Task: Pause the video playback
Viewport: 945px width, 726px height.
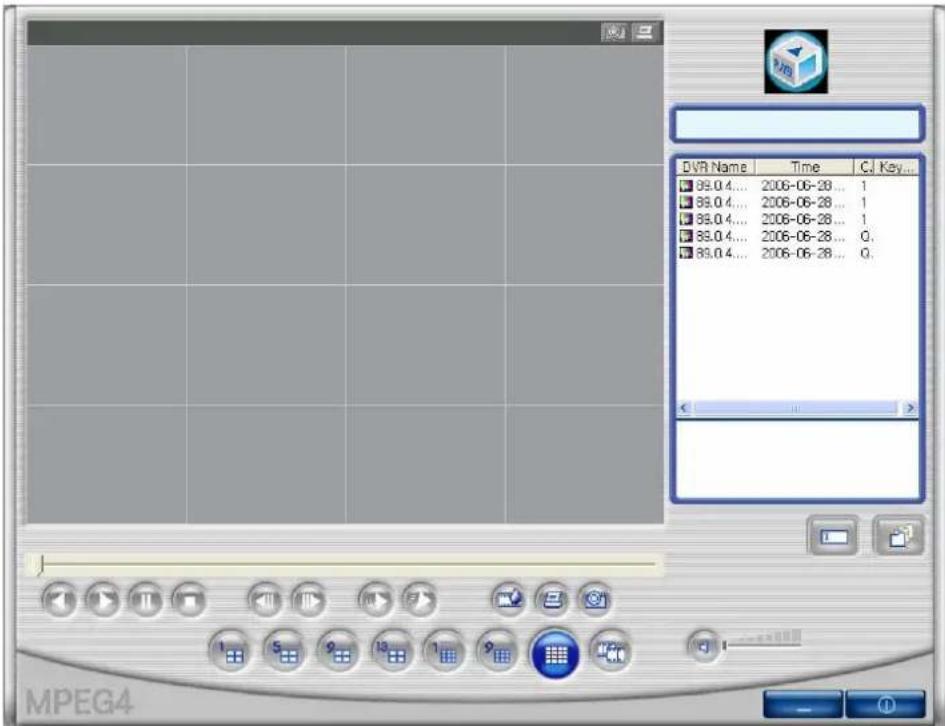Action: pyautogui.click(x=146, y=600)
